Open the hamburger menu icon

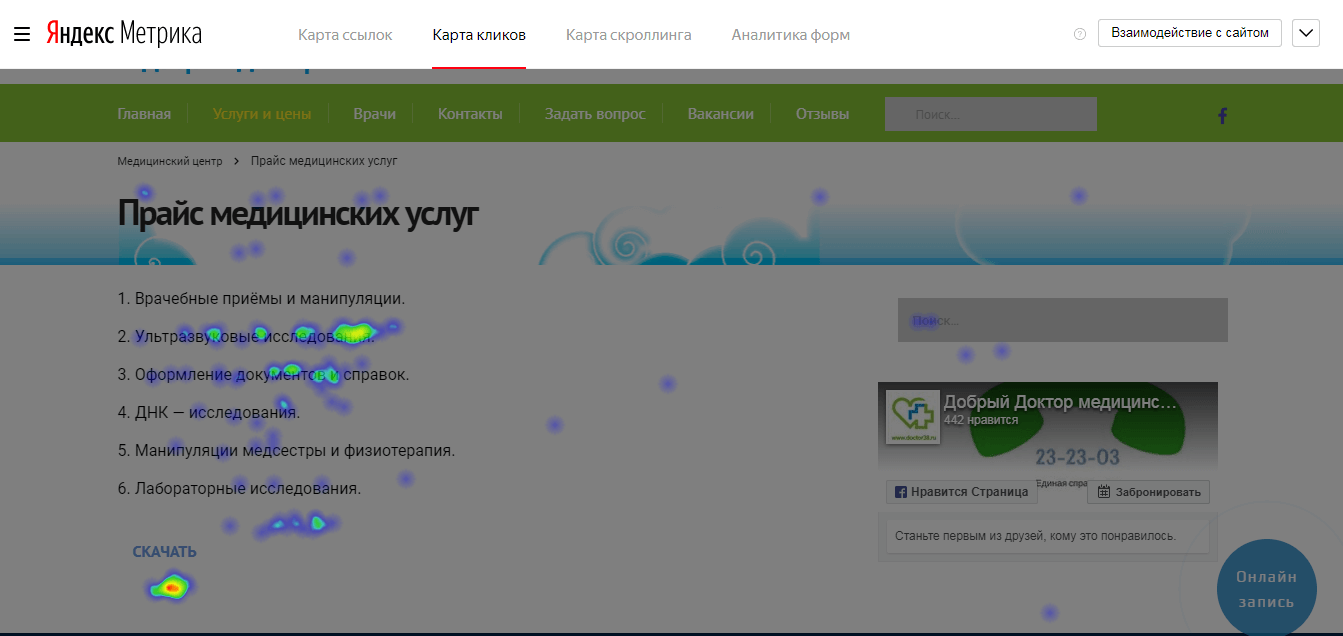click(x=22, y=34)
